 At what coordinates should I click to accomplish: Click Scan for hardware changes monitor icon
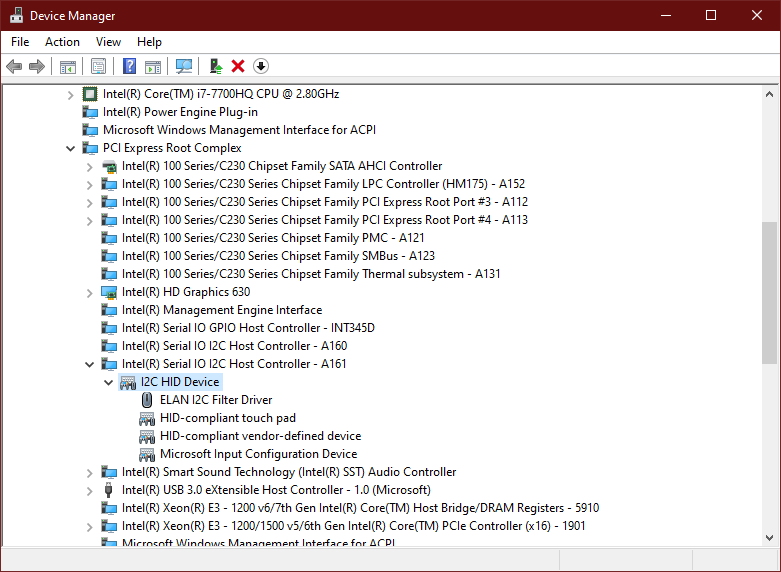(x=184, y=66)
